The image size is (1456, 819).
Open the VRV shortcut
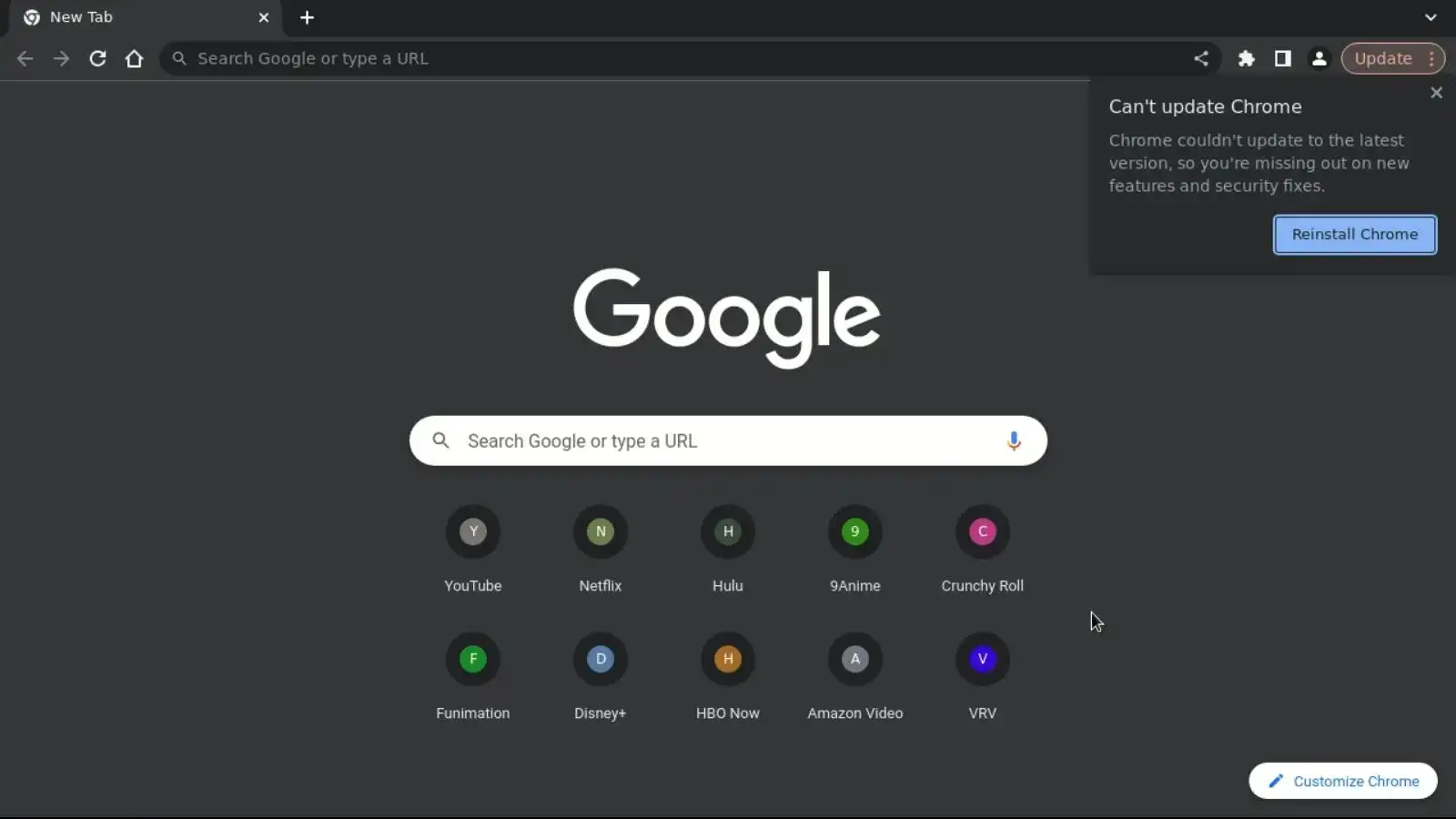pos(983,678)
